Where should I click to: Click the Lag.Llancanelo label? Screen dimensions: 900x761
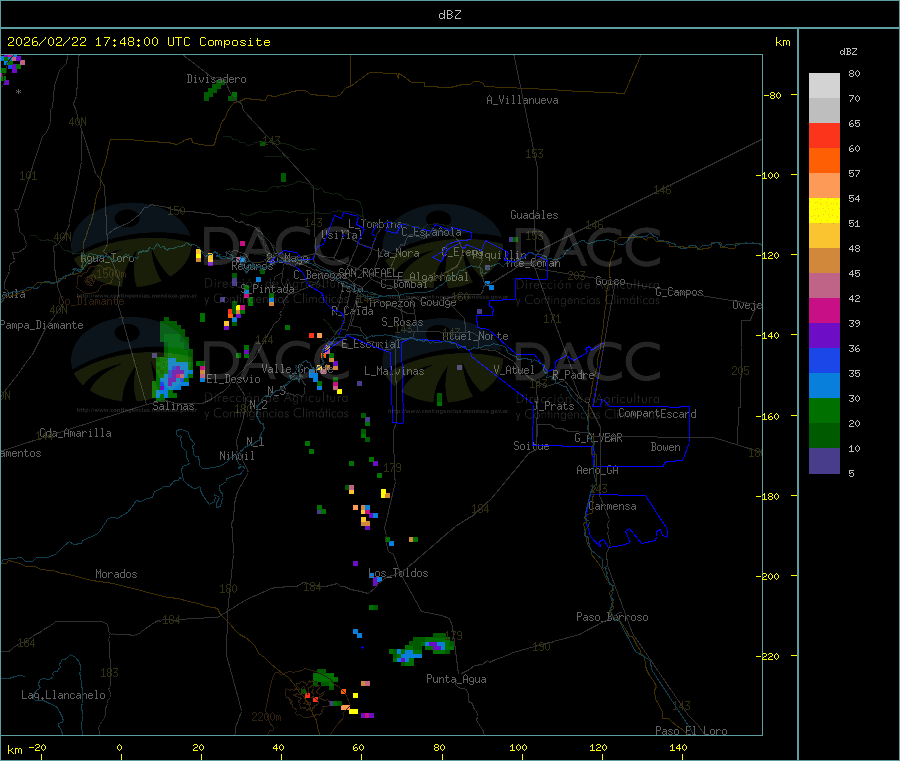tap(64, 695)
